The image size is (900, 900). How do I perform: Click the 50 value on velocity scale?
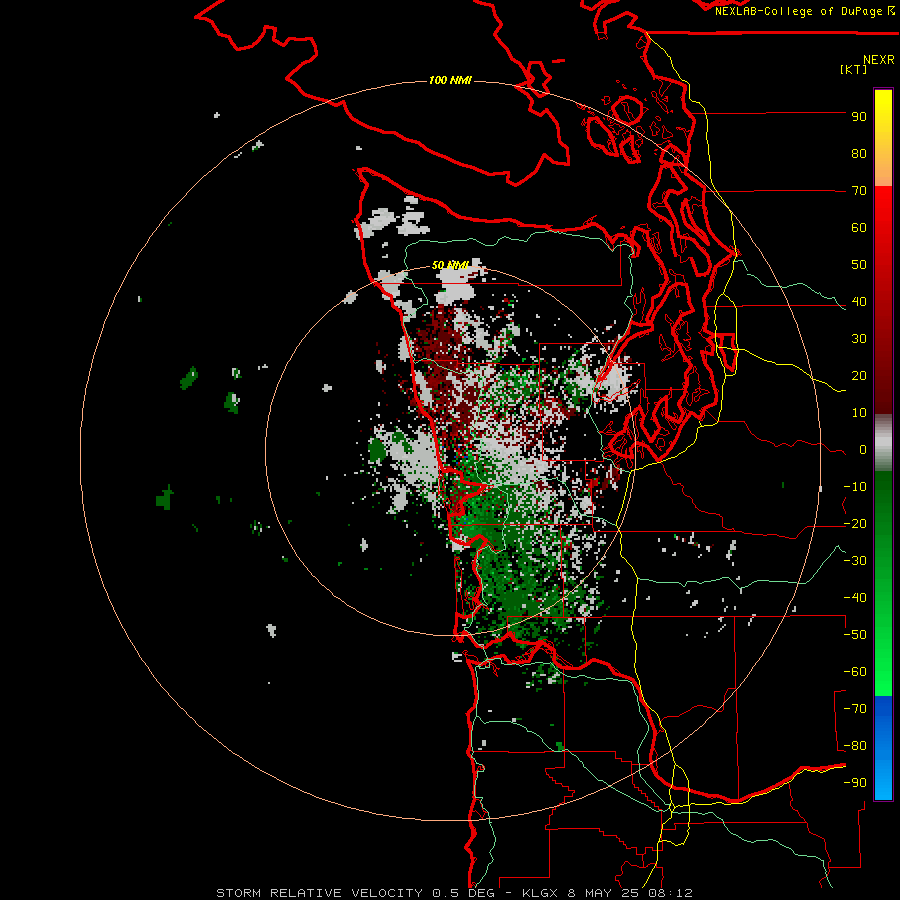[859, 265]
